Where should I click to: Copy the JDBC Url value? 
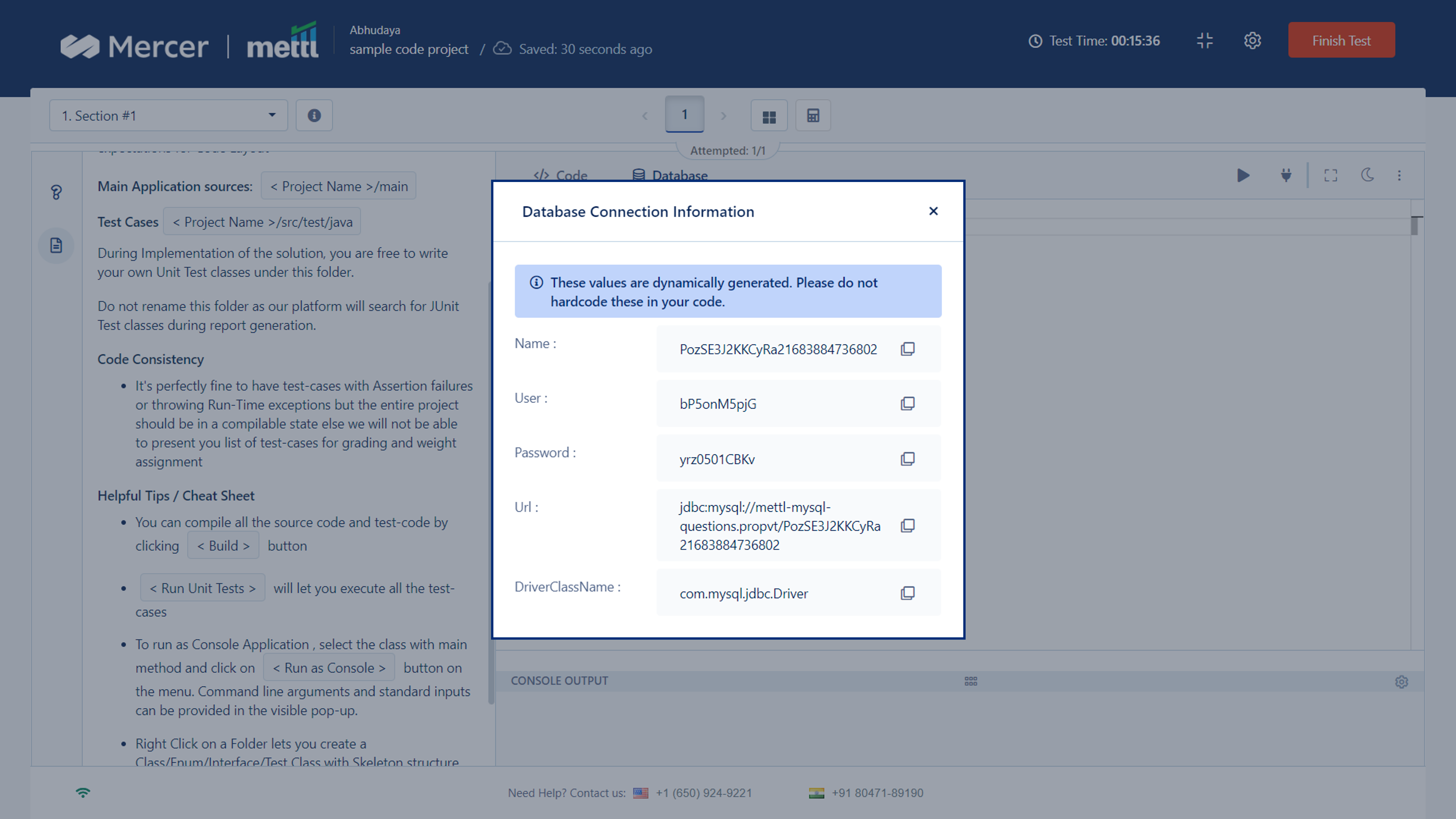pos(907,526)
